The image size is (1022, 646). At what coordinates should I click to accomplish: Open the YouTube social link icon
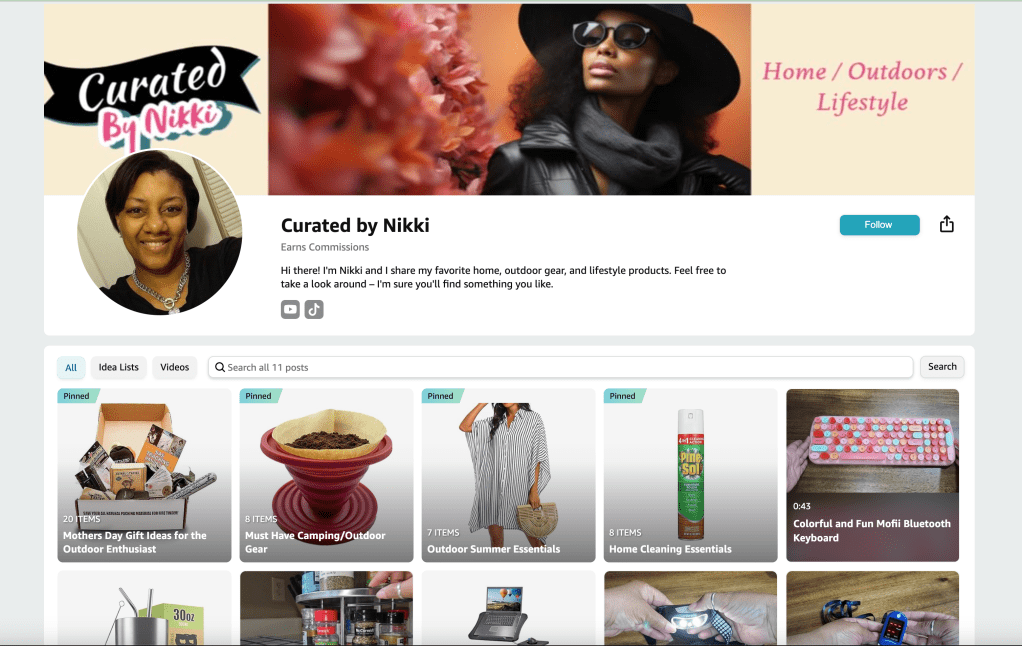[x=290, y=309]
